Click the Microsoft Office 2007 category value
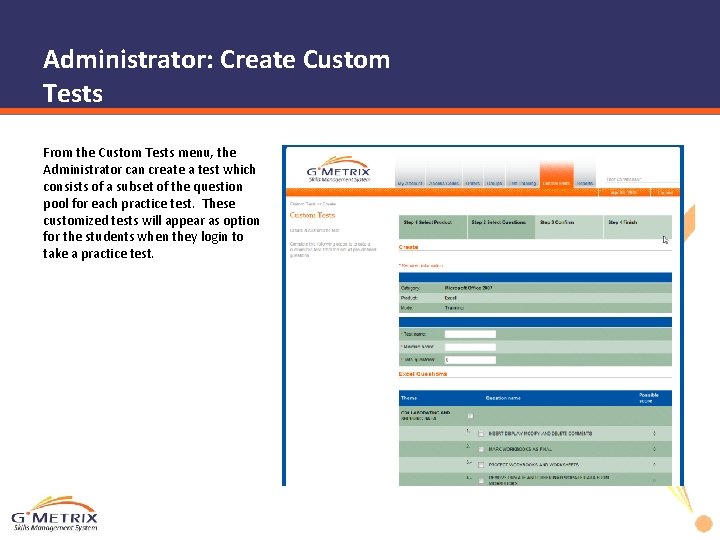 (x=468, y=288)
